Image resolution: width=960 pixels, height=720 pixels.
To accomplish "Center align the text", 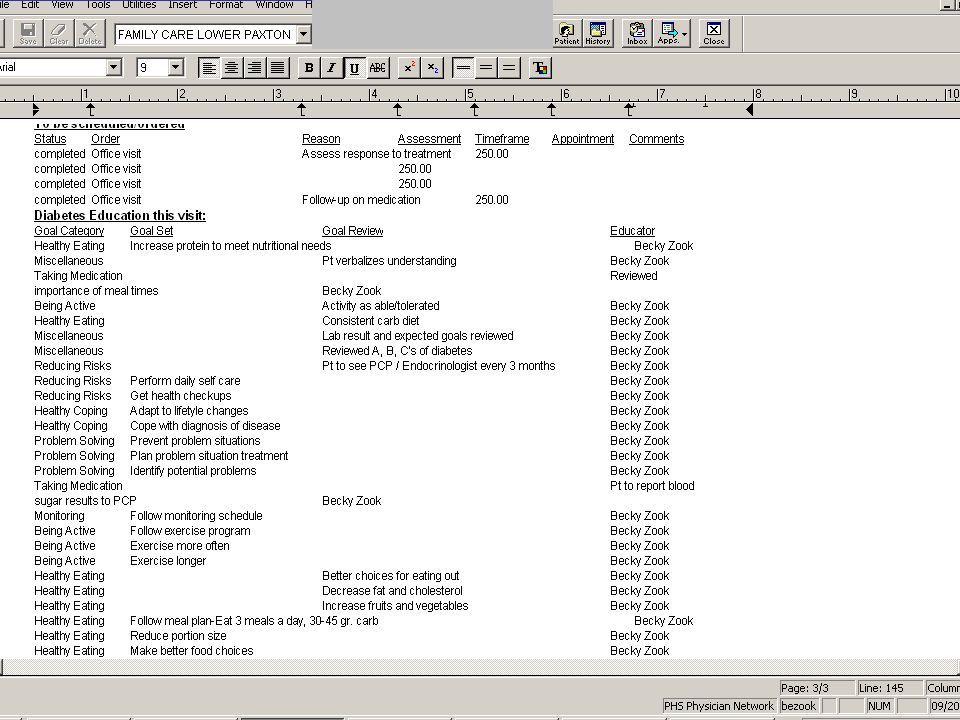I will click(x=231, y=67).
